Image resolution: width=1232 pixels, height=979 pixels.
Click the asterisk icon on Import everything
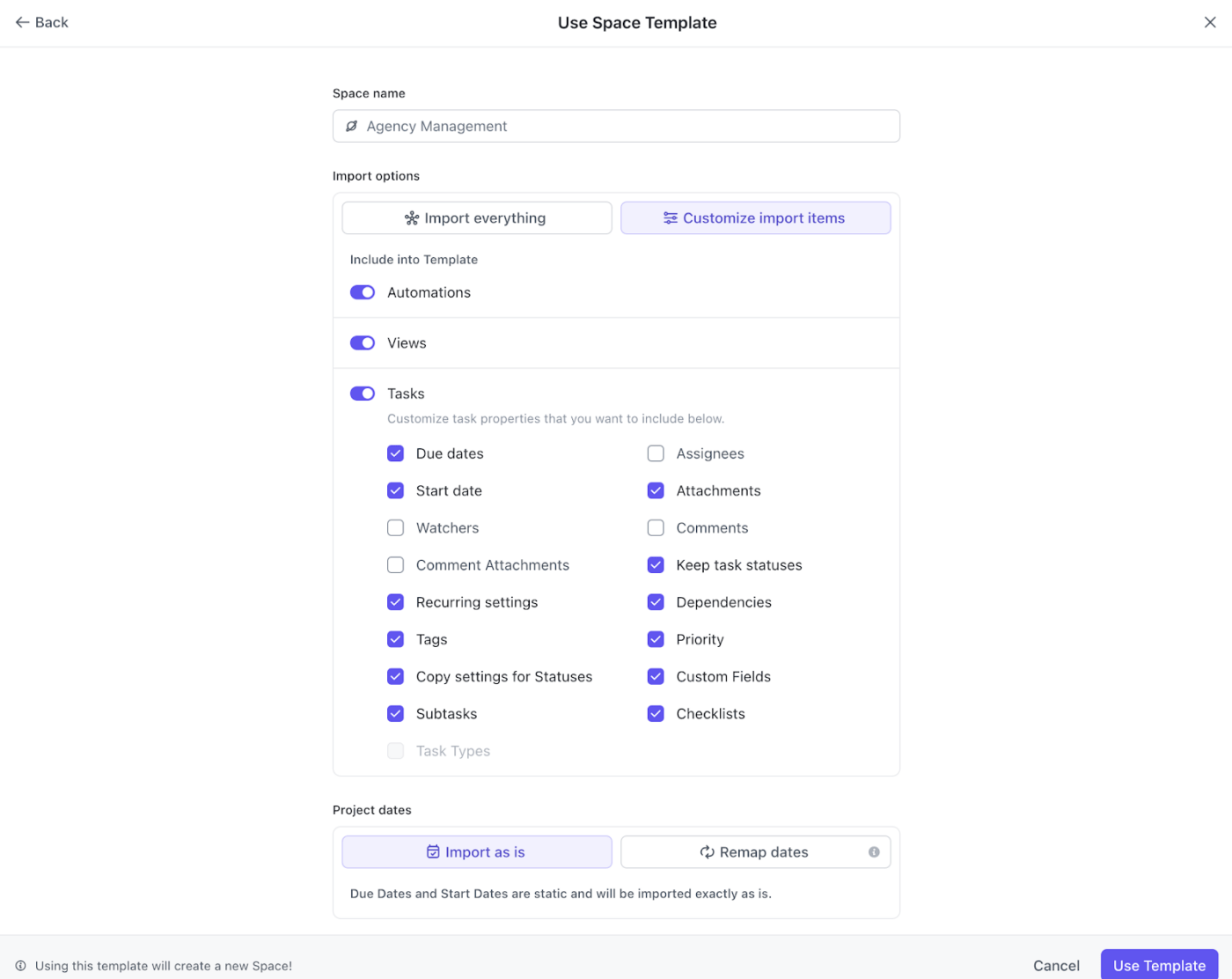pos(411,217)
